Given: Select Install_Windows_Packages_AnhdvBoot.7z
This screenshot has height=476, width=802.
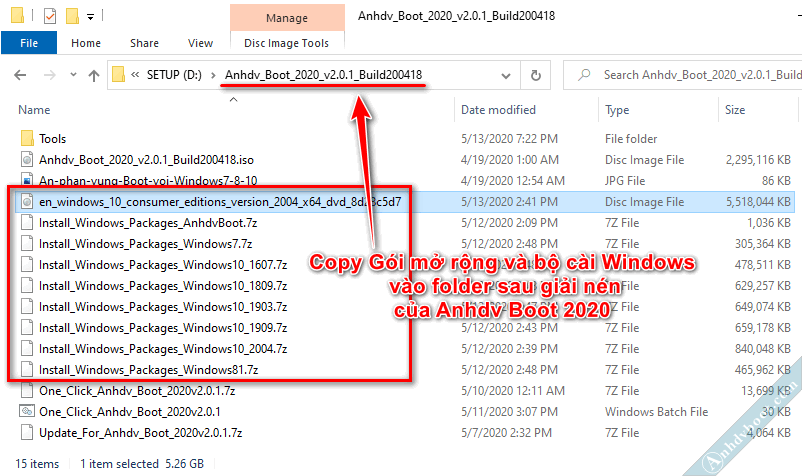Looking at the screenshot, I should [148, 223].
